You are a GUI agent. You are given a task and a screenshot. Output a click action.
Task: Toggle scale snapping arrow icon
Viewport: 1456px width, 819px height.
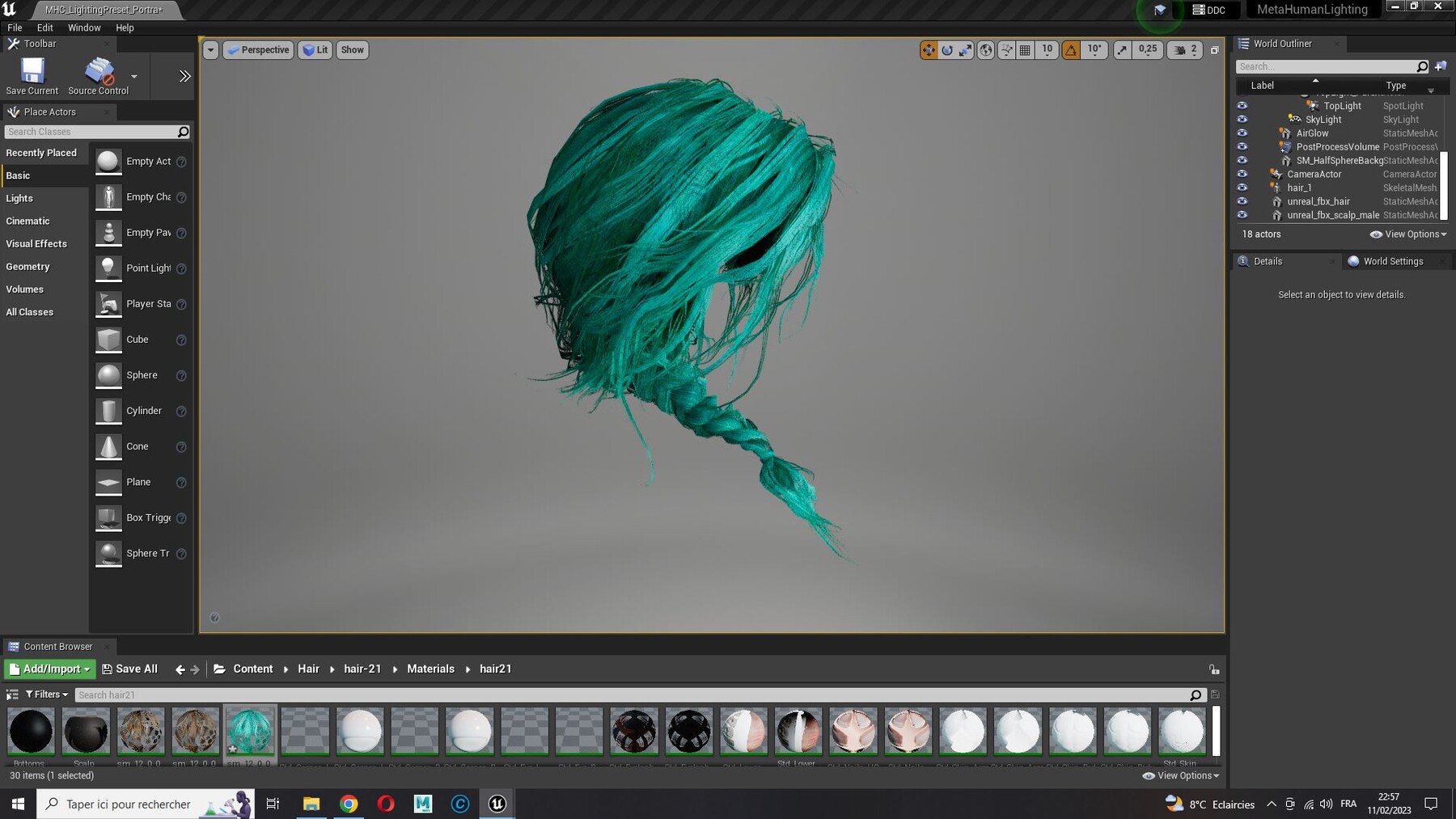tap(1122, 50)
